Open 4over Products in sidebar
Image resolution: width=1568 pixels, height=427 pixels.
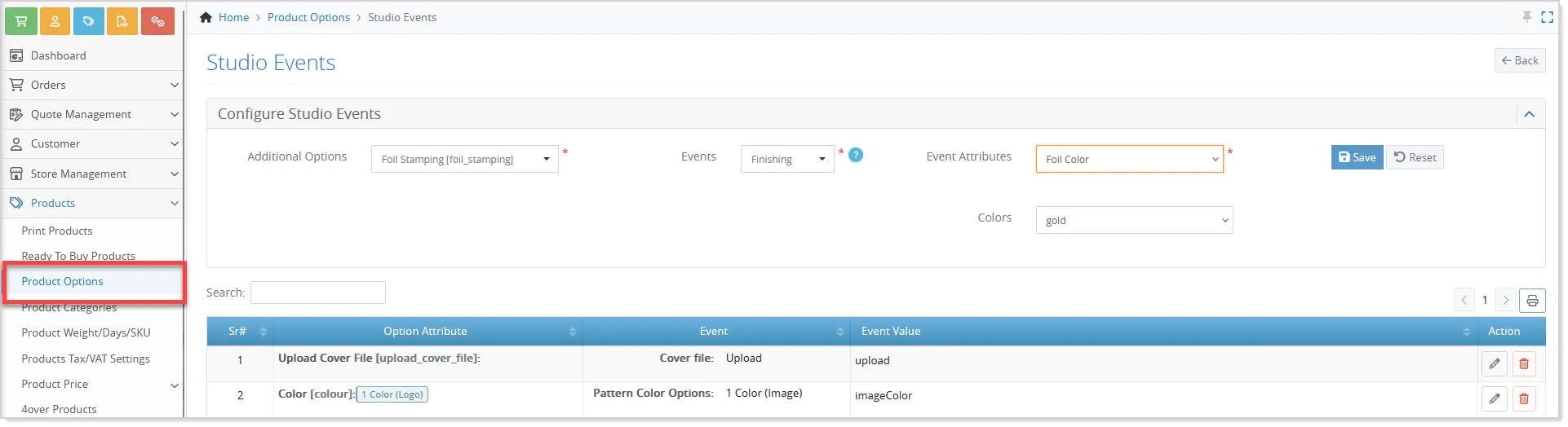tap(59, 409)
